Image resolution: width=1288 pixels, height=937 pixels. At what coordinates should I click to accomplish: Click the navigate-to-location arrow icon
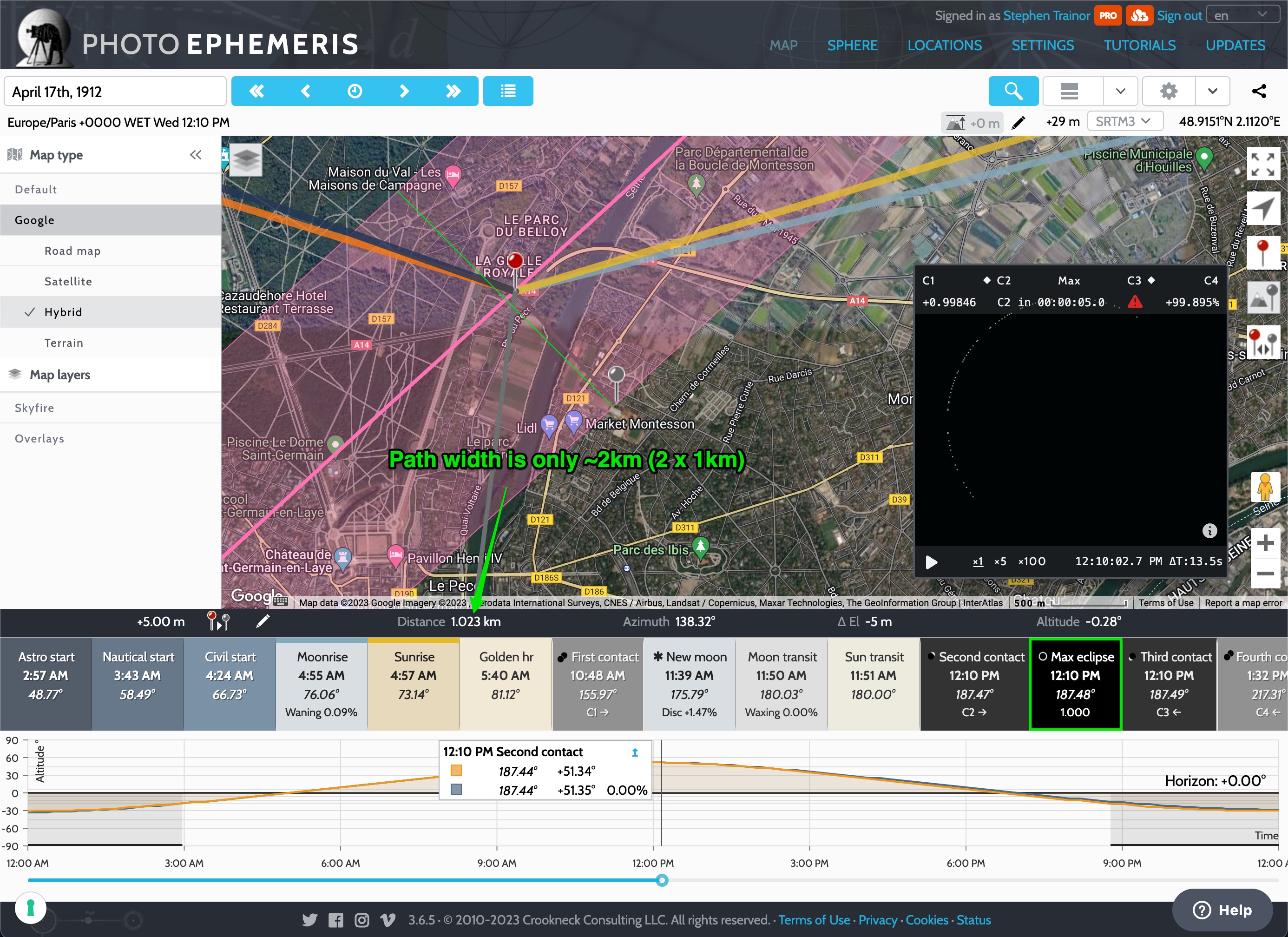pos(1263,209)
